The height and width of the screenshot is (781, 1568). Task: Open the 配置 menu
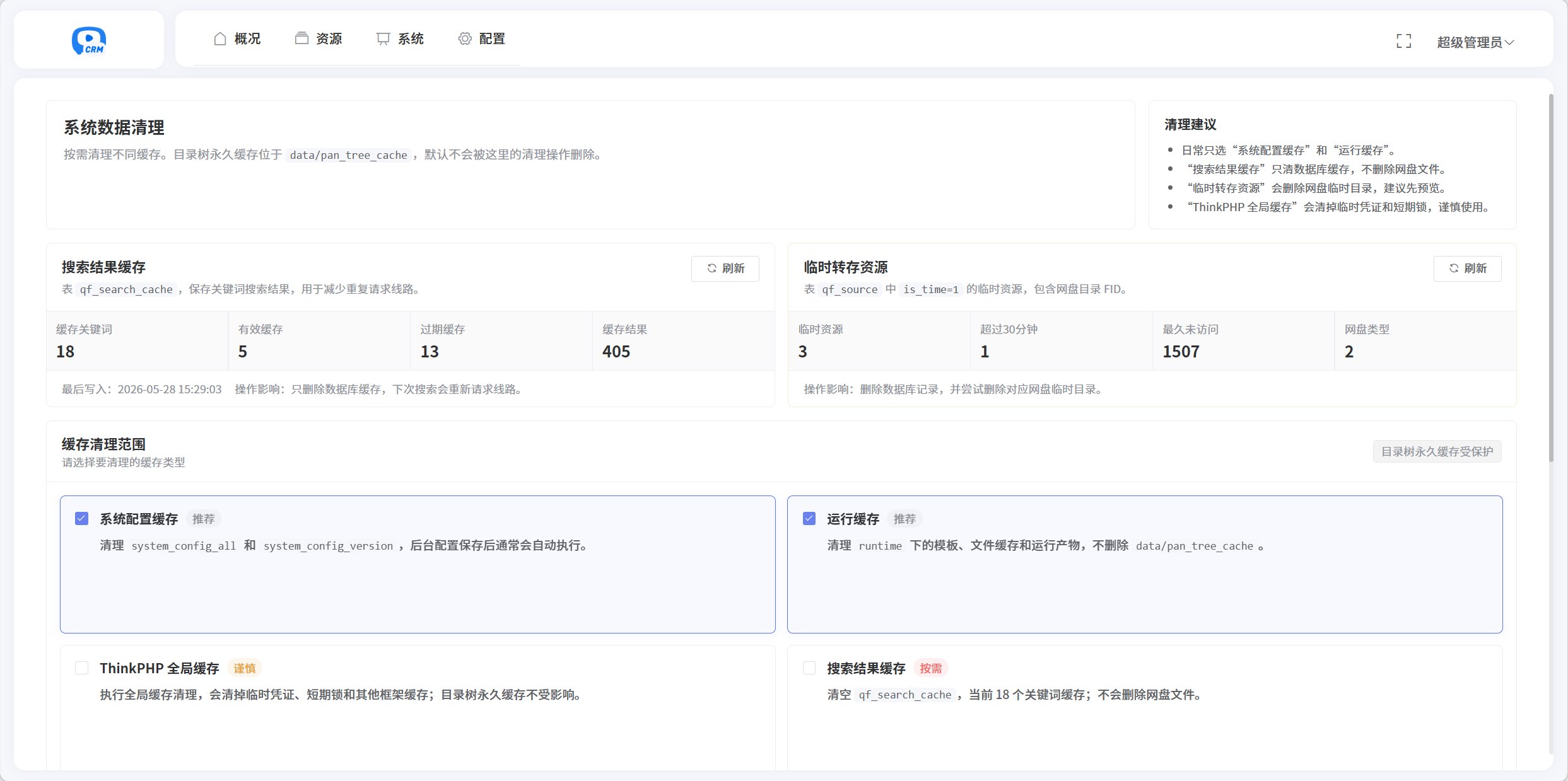point(482,39)
